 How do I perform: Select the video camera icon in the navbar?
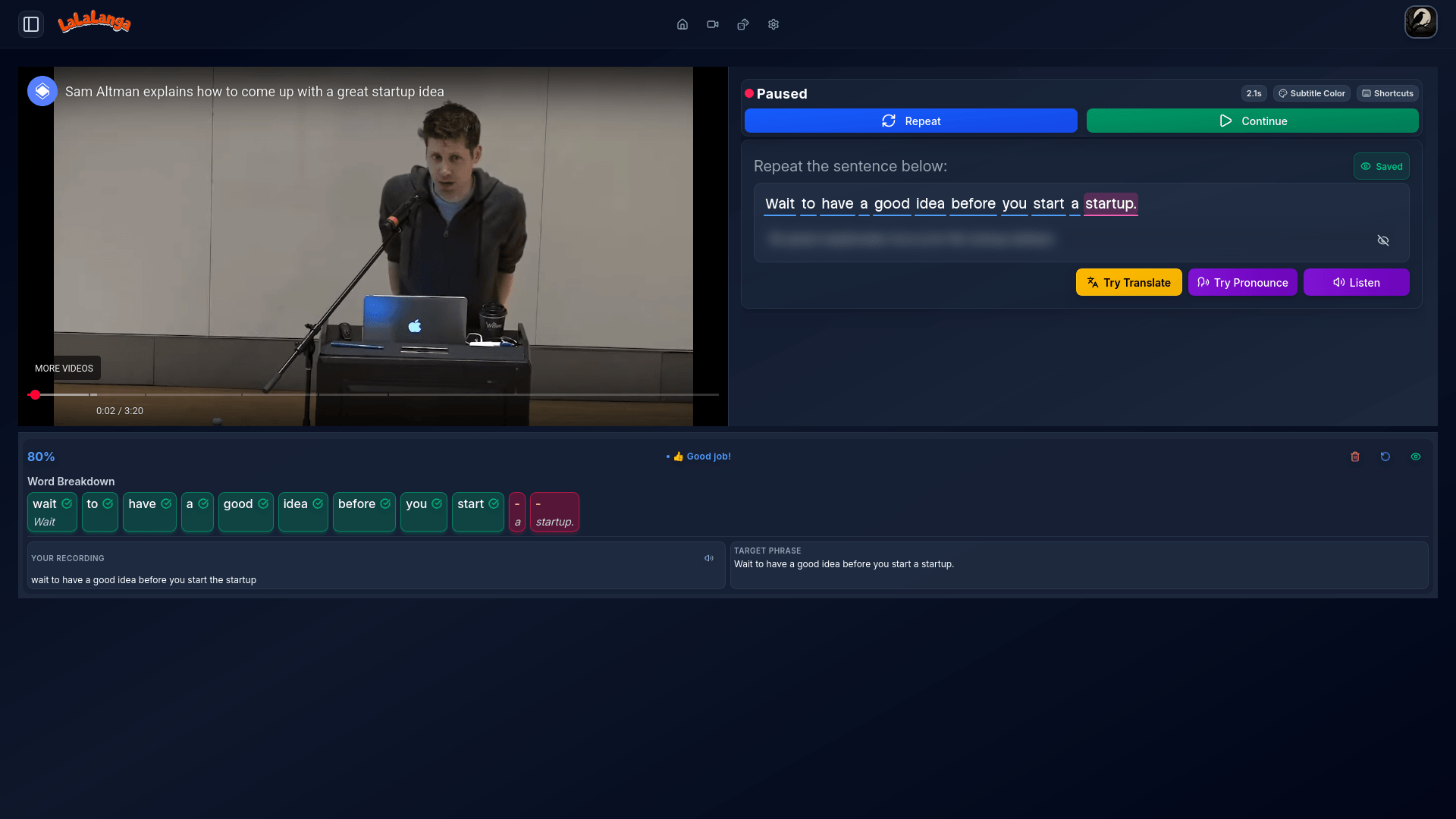click(712, 24)
